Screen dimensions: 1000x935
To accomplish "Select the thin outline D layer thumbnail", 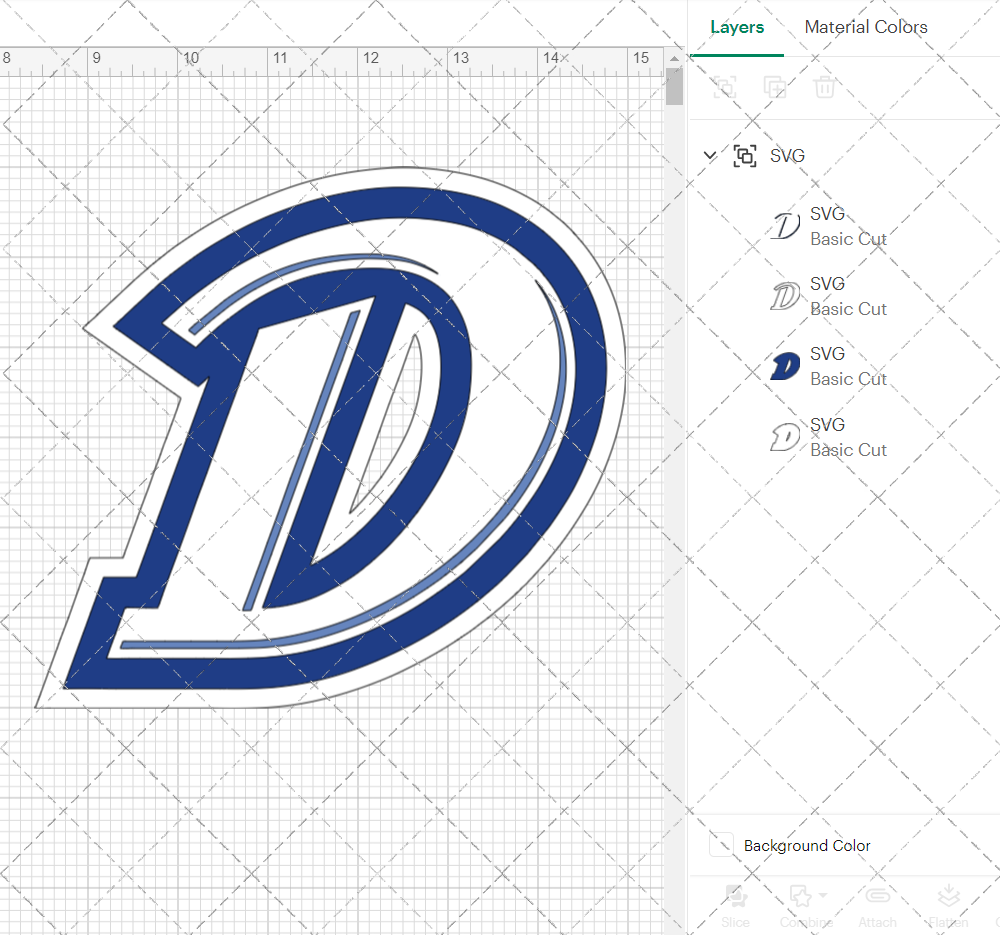I will (785, 226).
